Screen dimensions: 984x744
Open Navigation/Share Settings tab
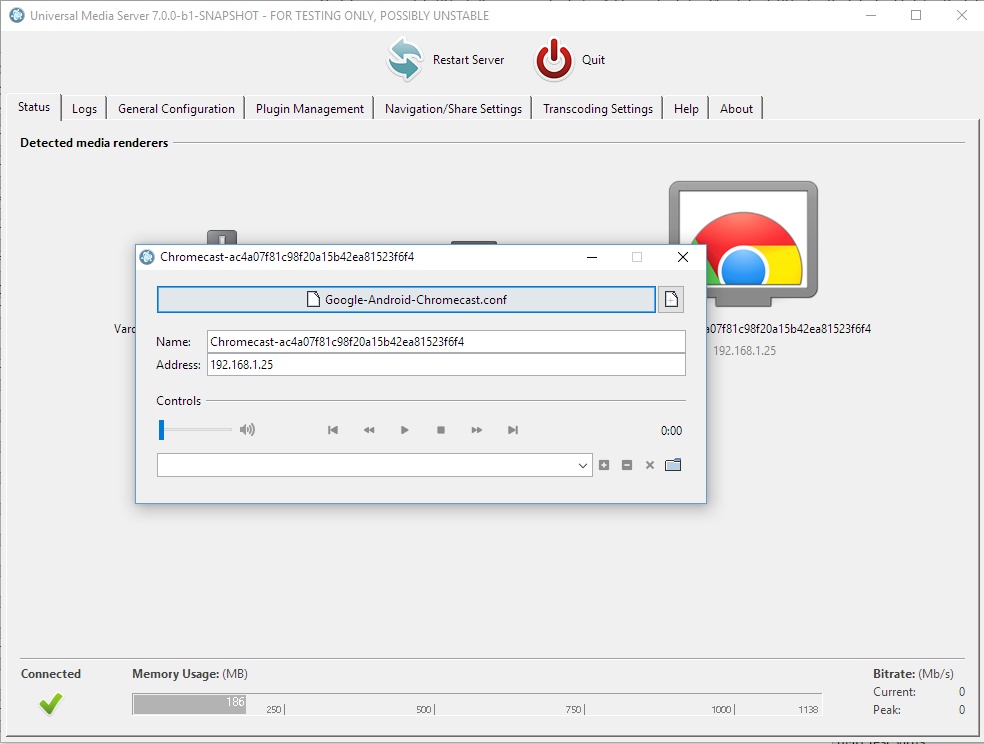[x=453, y=109]
